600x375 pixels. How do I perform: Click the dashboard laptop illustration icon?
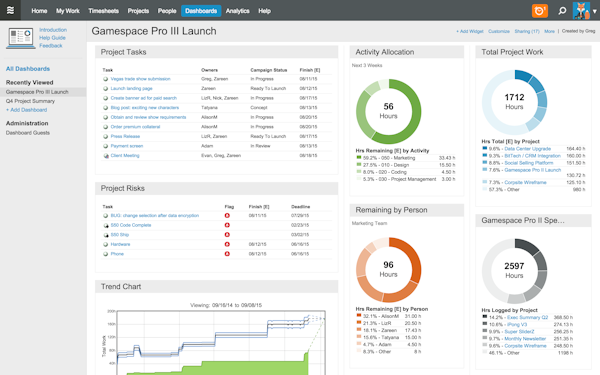[20, 38]
